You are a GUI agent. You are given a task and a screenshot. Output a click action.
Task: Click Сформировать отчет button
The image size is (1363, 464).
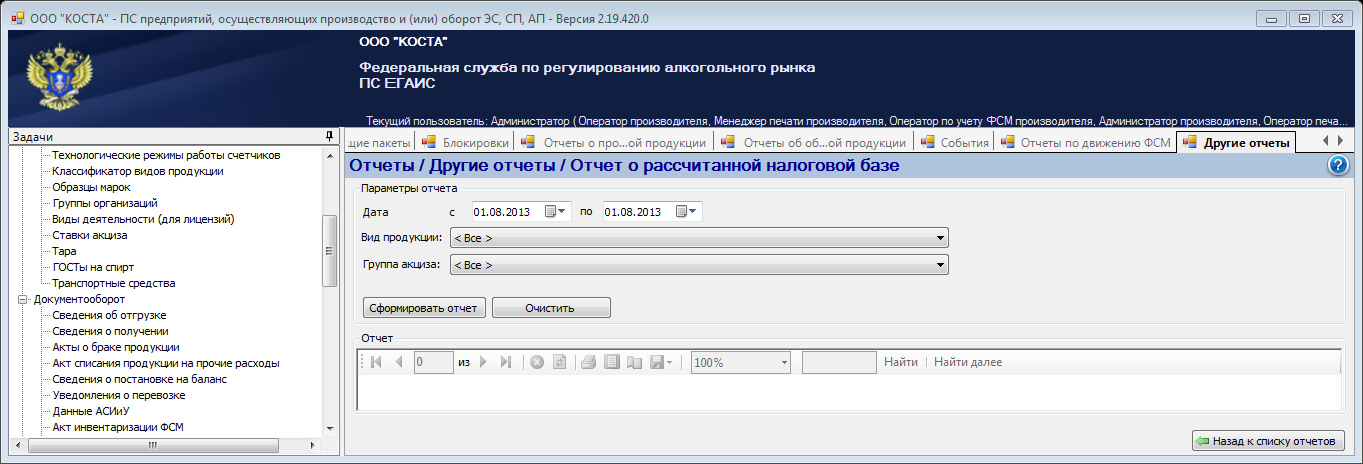tap(425, 308)
